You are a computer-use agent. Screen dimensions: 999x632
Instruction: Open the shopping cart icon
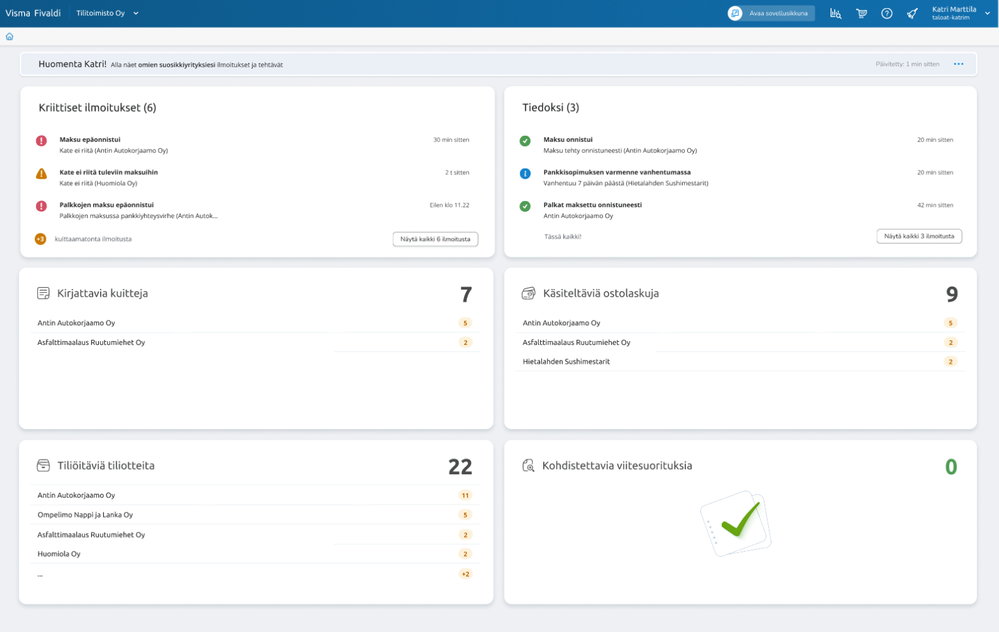(861, 13)
